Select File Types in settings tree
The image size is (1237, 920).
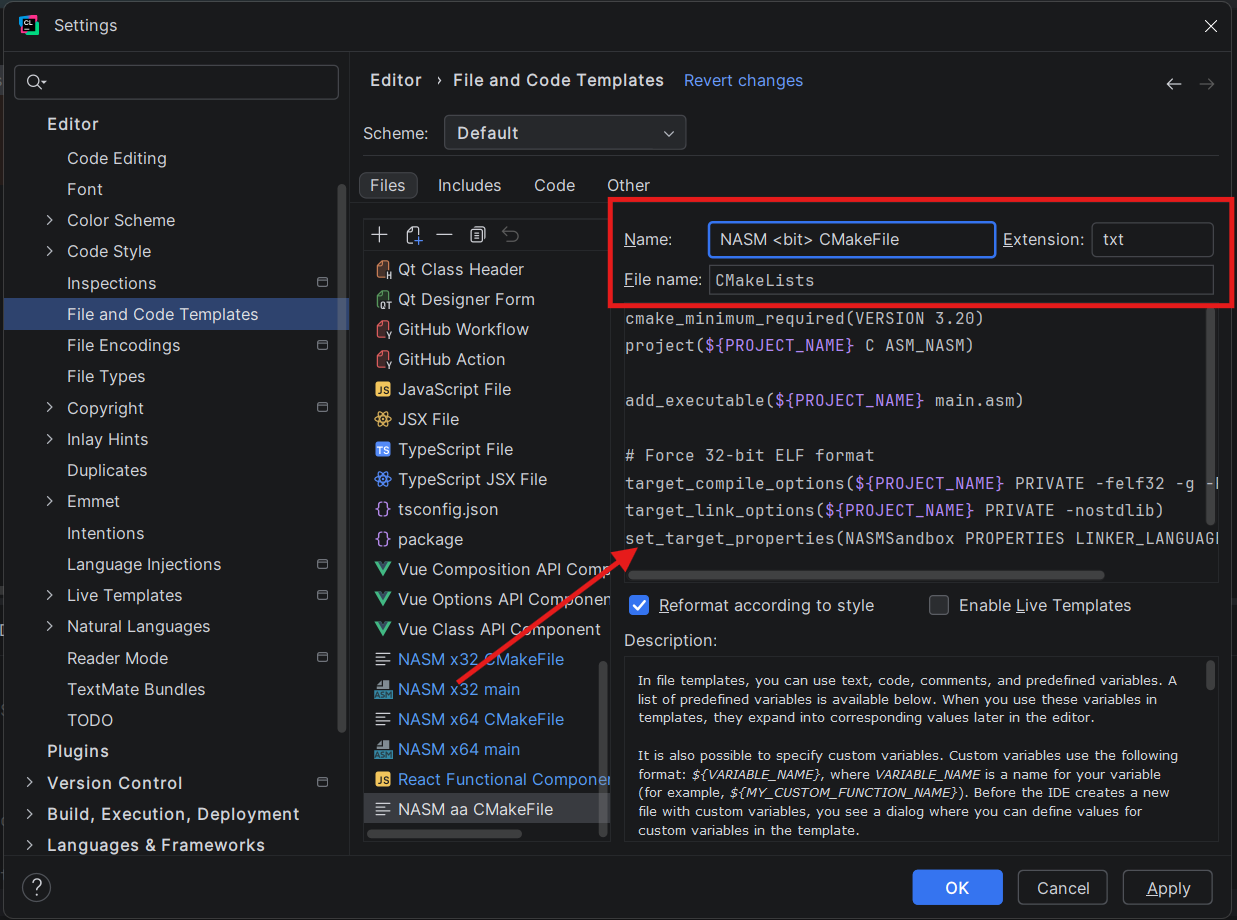point(106,376)
